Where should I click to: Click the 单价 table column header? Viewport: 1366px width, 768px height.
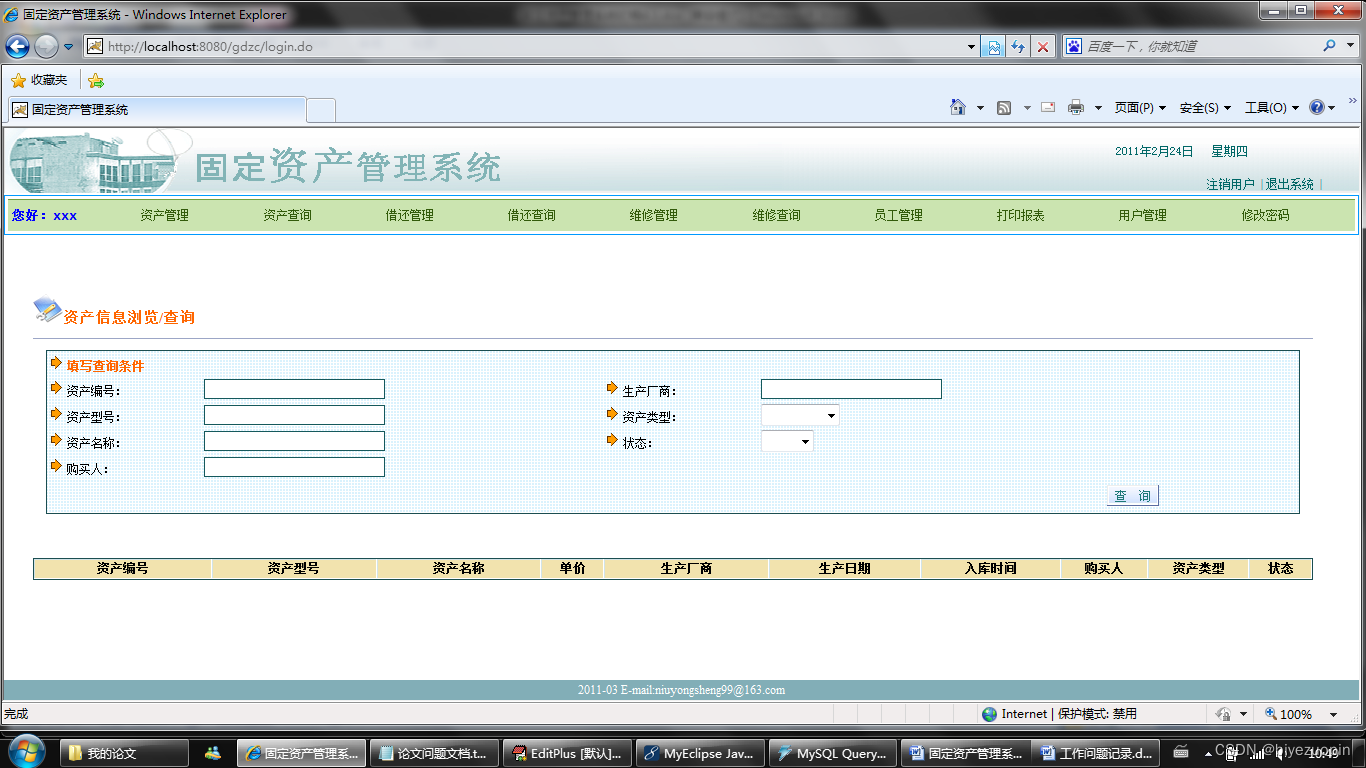tap(573, 568)
